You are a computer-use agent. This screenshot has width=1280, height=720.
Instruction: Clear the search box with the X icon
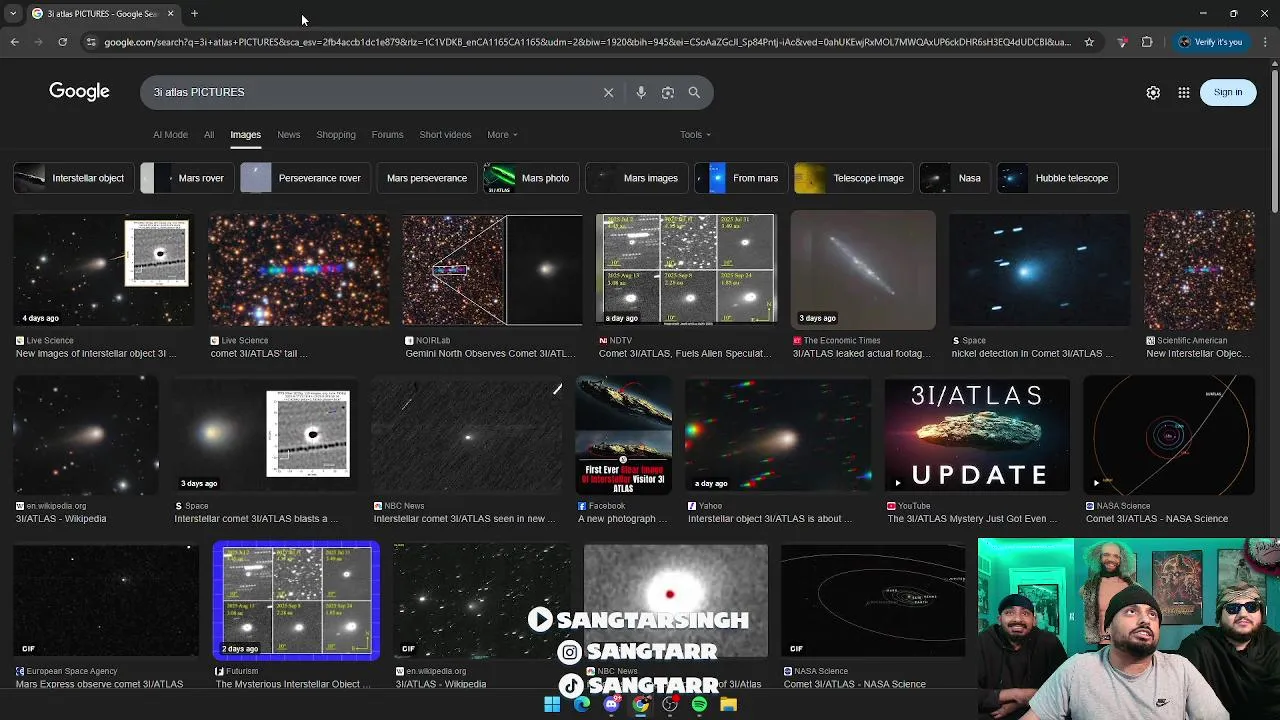point(608,92)
